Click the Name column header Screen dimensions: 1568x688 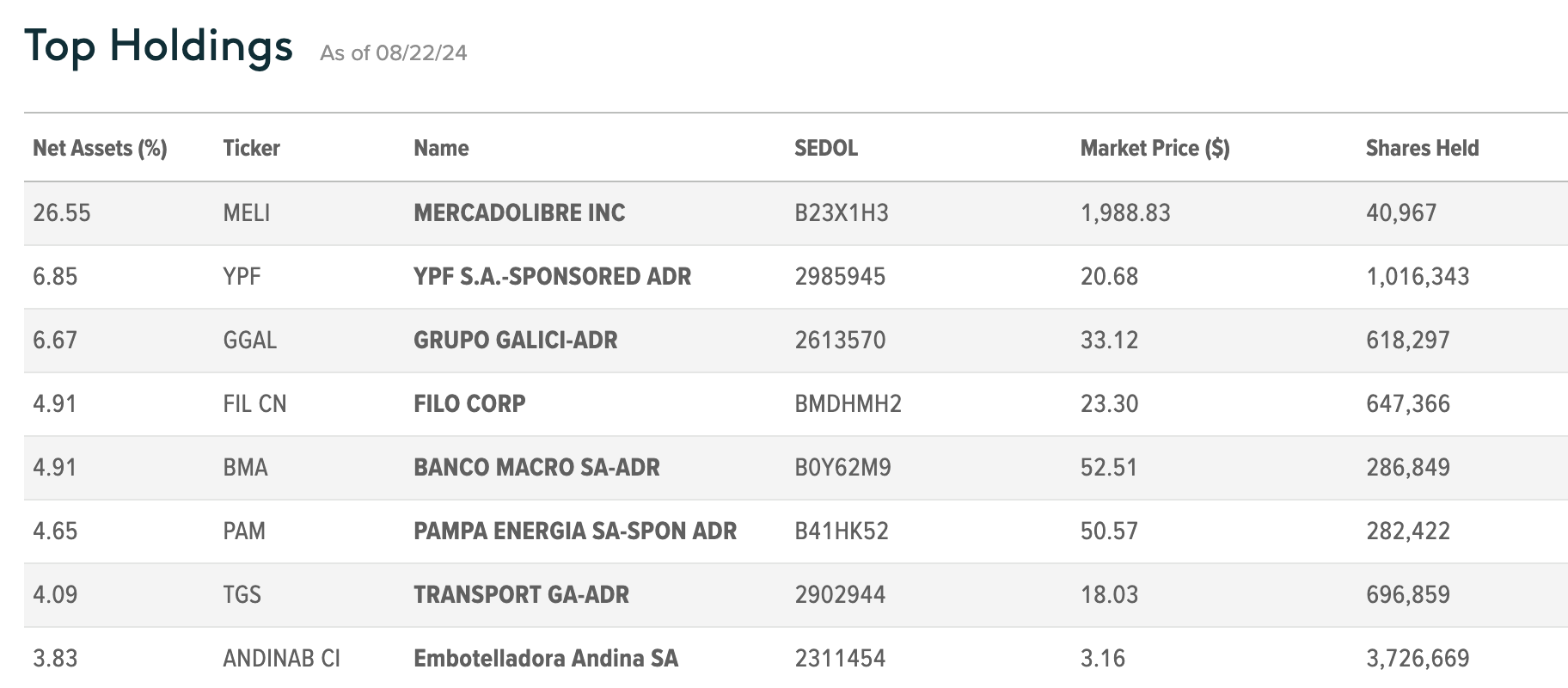point(441,148)
